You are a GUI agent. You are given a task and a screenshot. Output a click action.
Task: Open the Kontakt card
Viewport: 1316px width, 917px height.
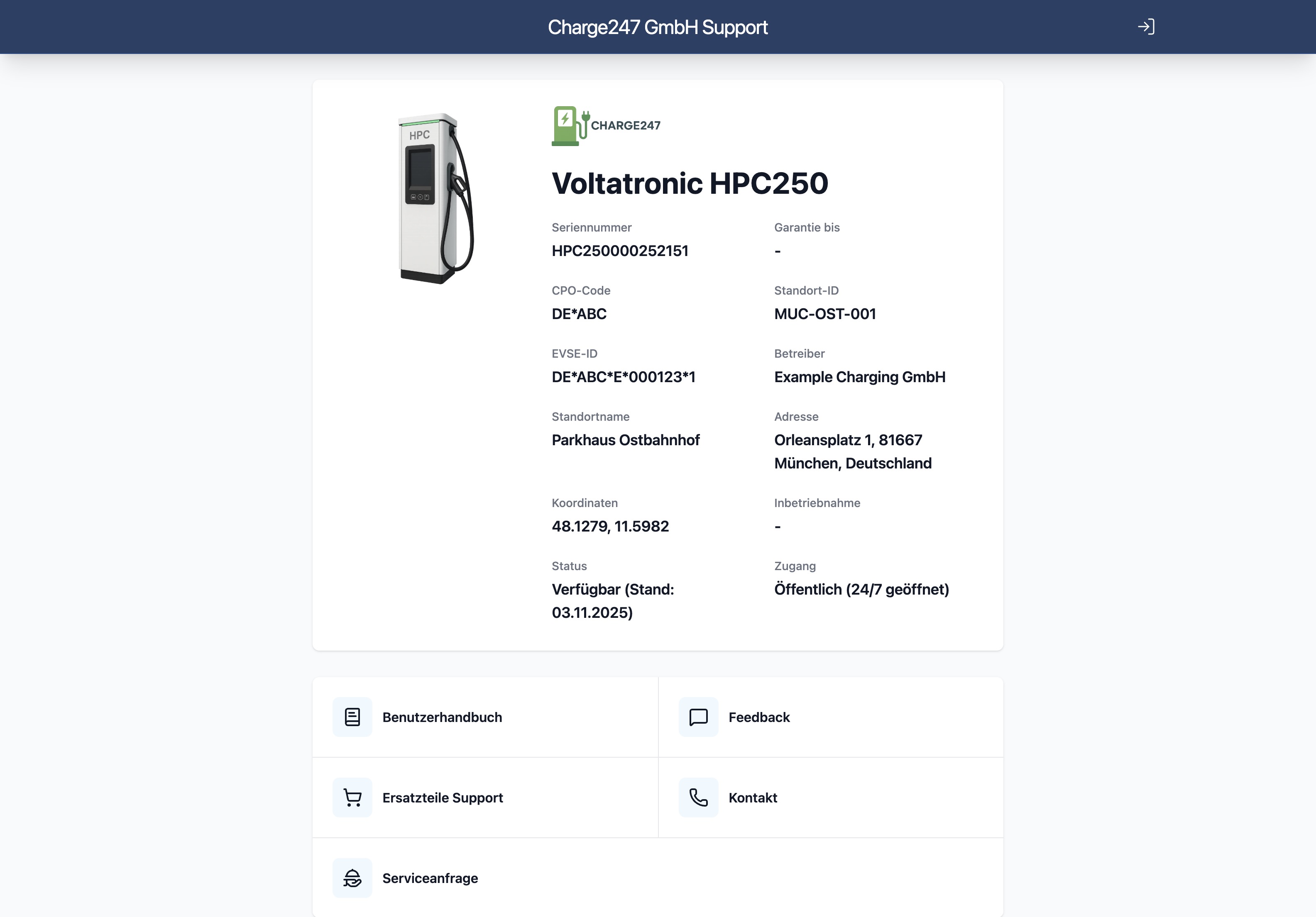753,797
